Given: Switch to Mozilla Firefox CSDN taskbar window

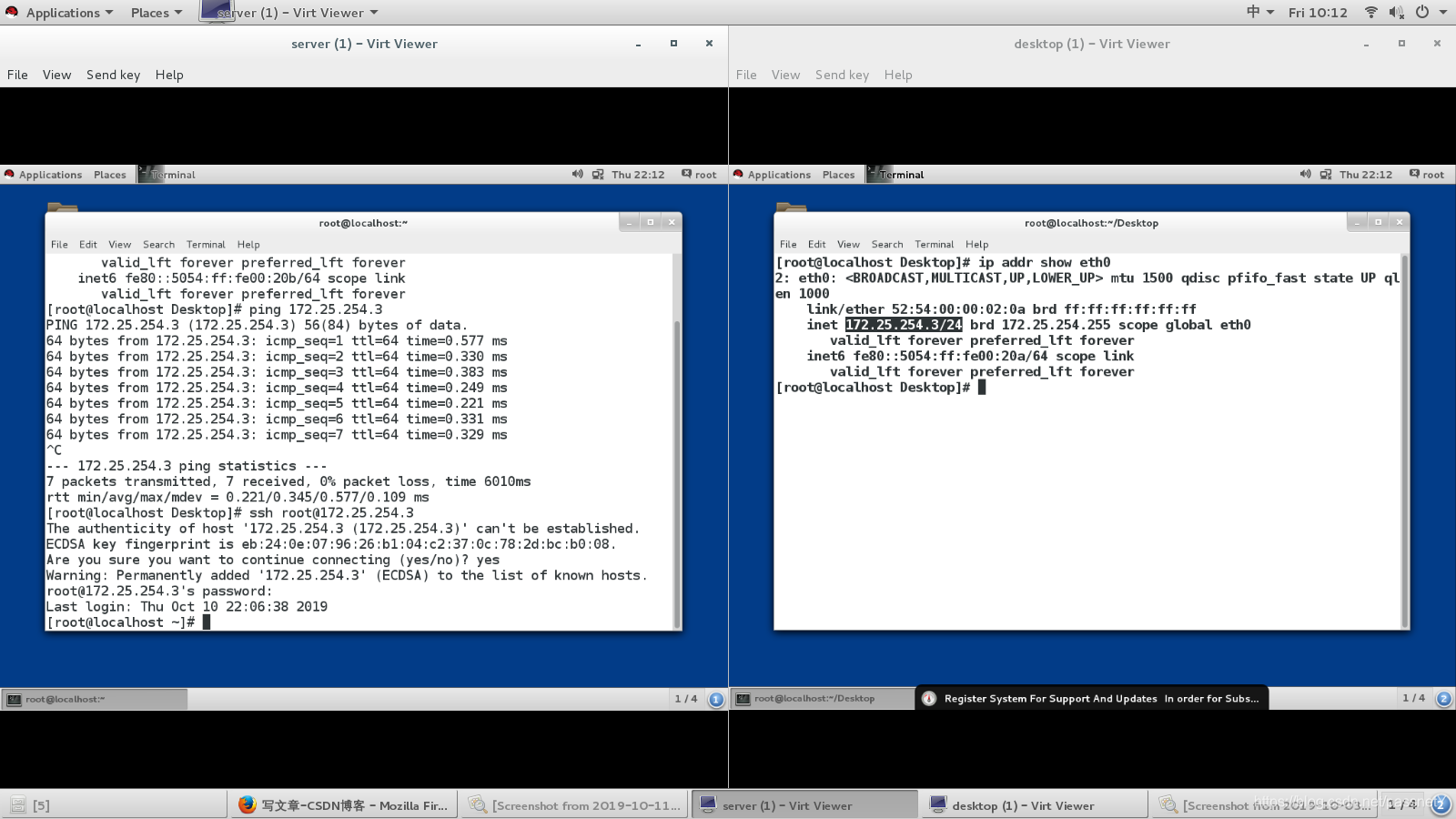Looking at the screenshot, I should (342, 805).
